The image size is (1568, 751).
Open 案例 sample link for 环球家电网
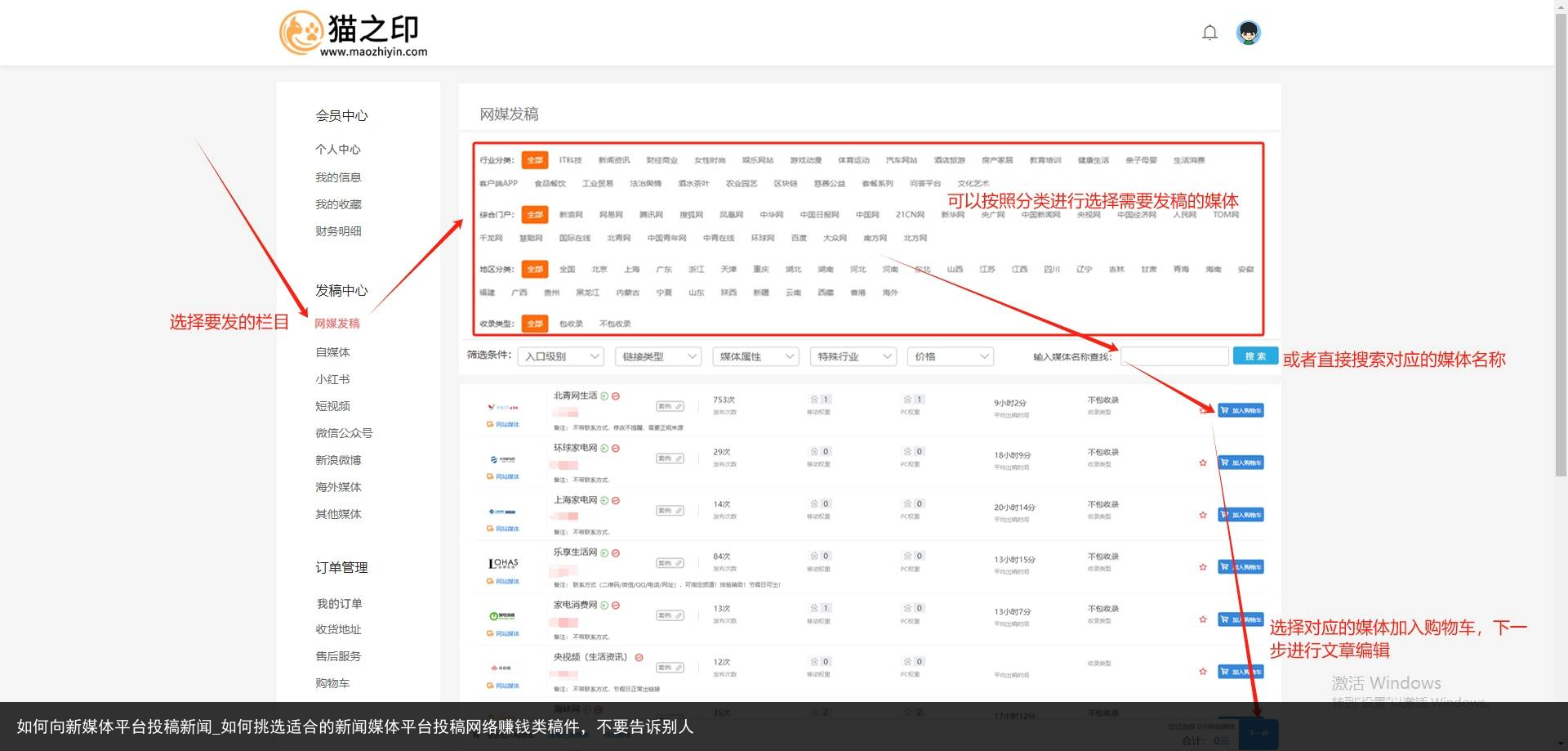(670, 458)
